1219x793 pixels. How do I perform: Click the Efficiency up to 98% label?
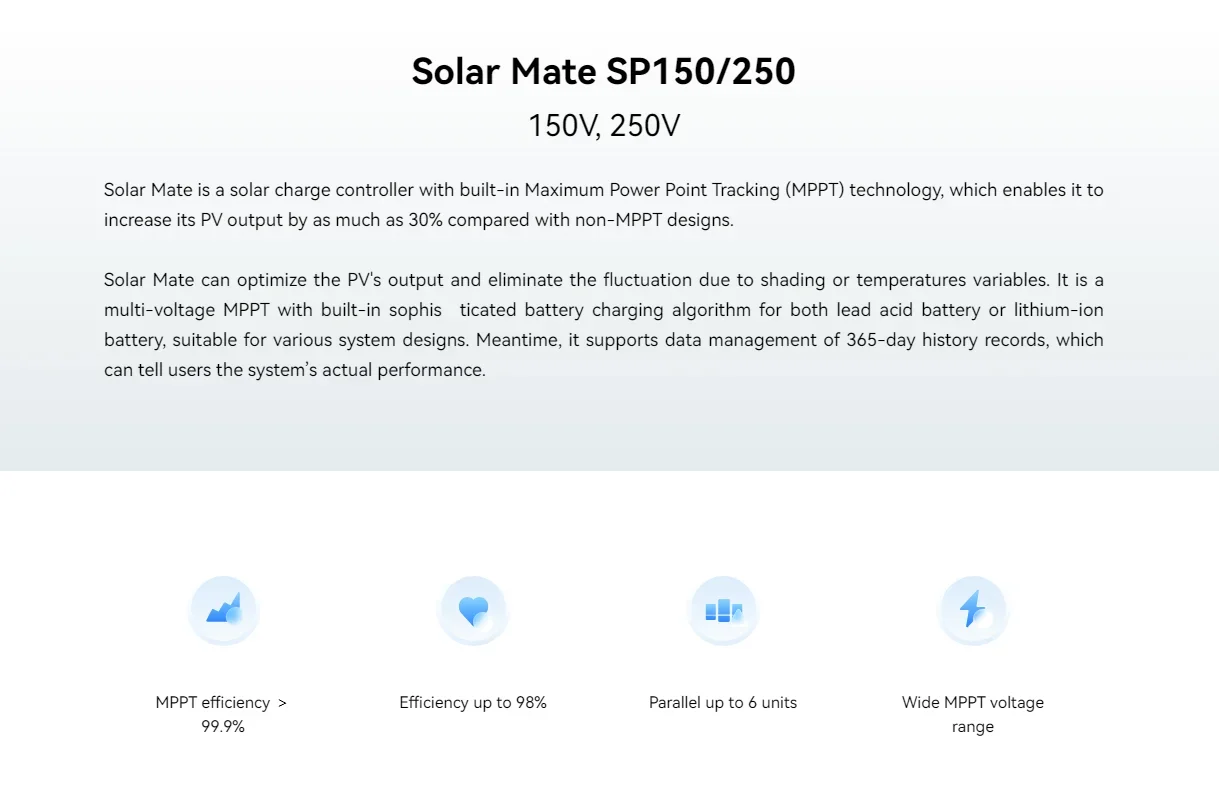tap(473, 702)
